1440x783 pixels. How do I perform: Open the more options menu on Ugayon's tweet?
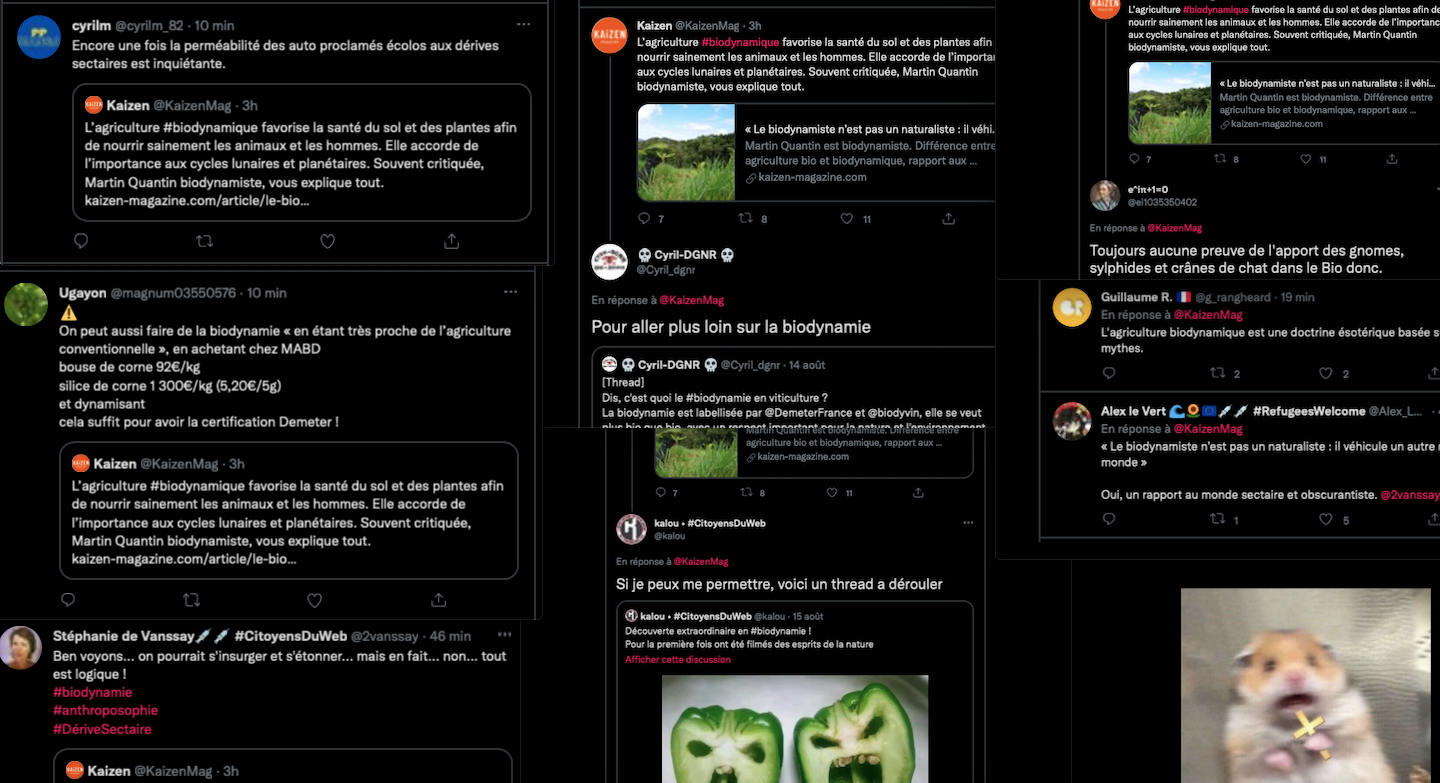pyautogui.click(x=510, y=292)
